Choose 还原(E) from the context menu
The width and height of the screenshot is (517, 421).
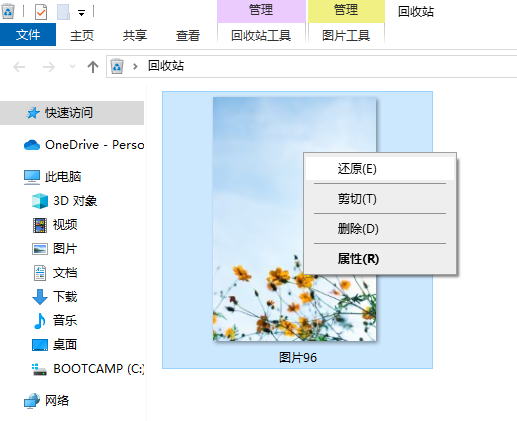pos(380,169)
